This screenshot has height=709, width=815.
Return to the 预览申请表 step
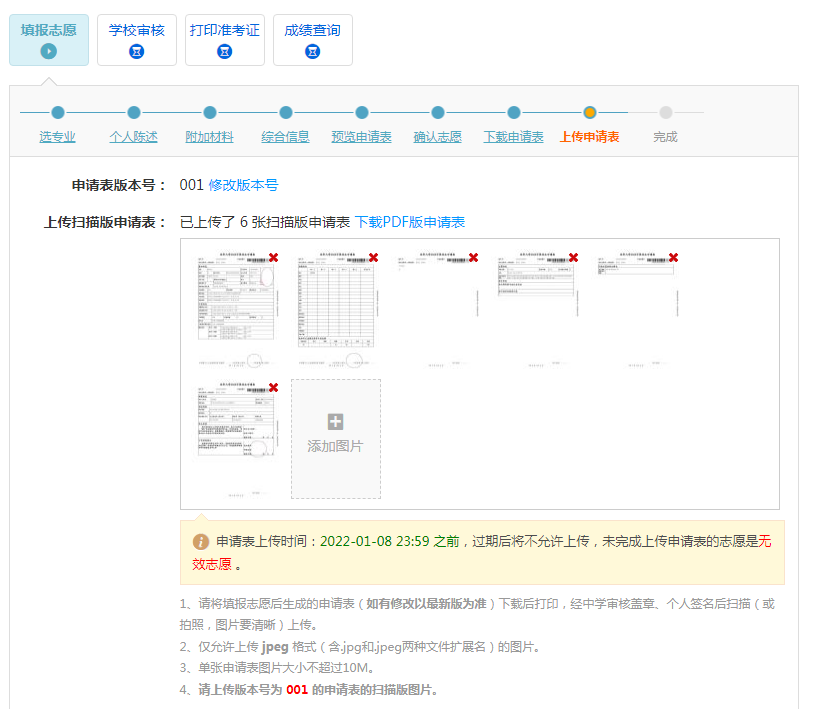coord(362,137)
